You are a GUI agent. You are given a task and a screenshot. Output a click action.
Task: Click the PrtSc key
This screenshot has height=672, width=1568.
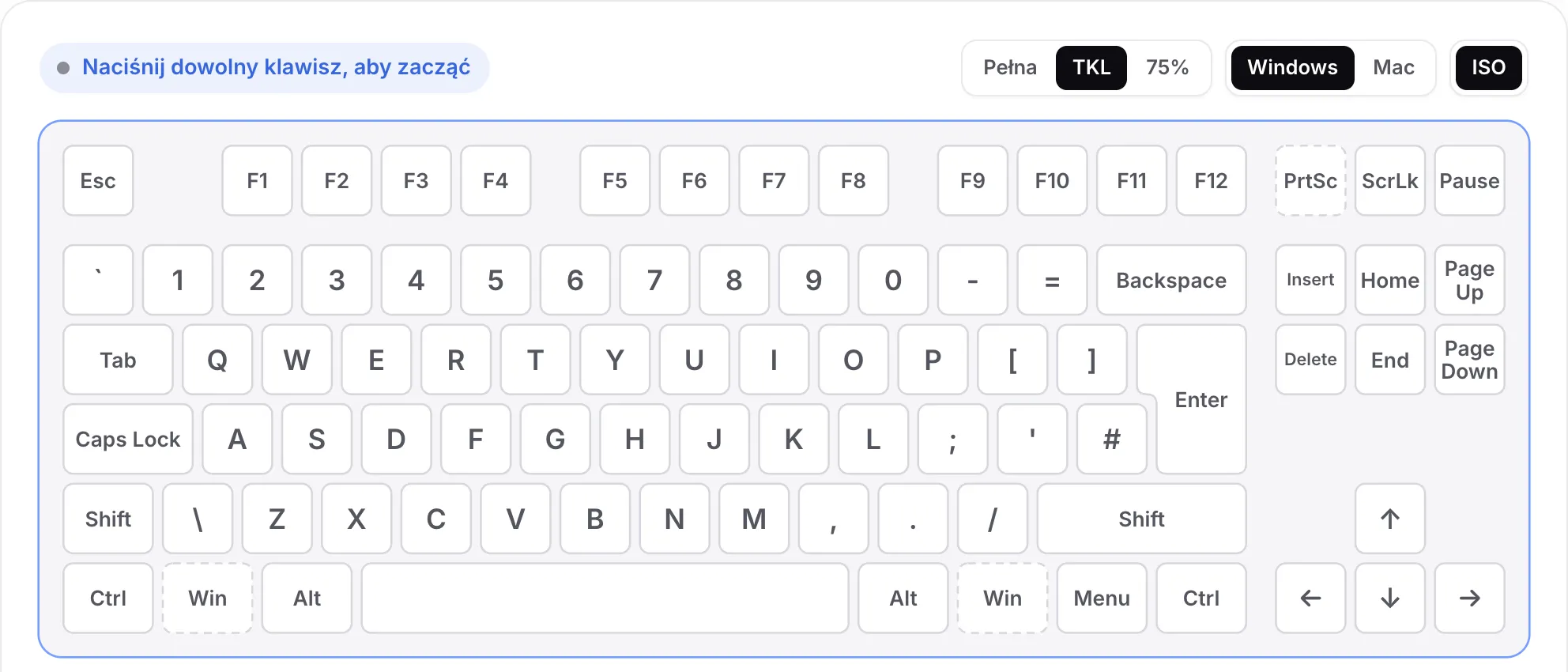coord(1310,180)
